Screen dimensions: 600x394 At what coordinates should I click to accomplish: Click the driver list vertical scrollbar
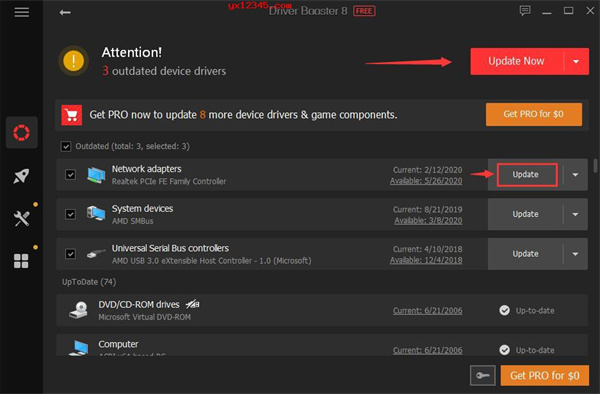point(595,166)
